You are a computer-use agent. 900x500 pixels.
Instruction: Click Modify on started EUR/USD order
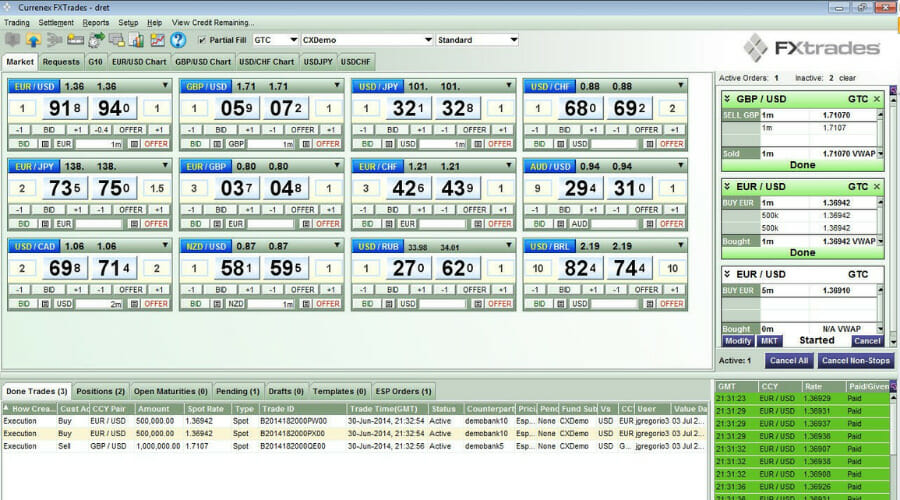coord(738,341)
